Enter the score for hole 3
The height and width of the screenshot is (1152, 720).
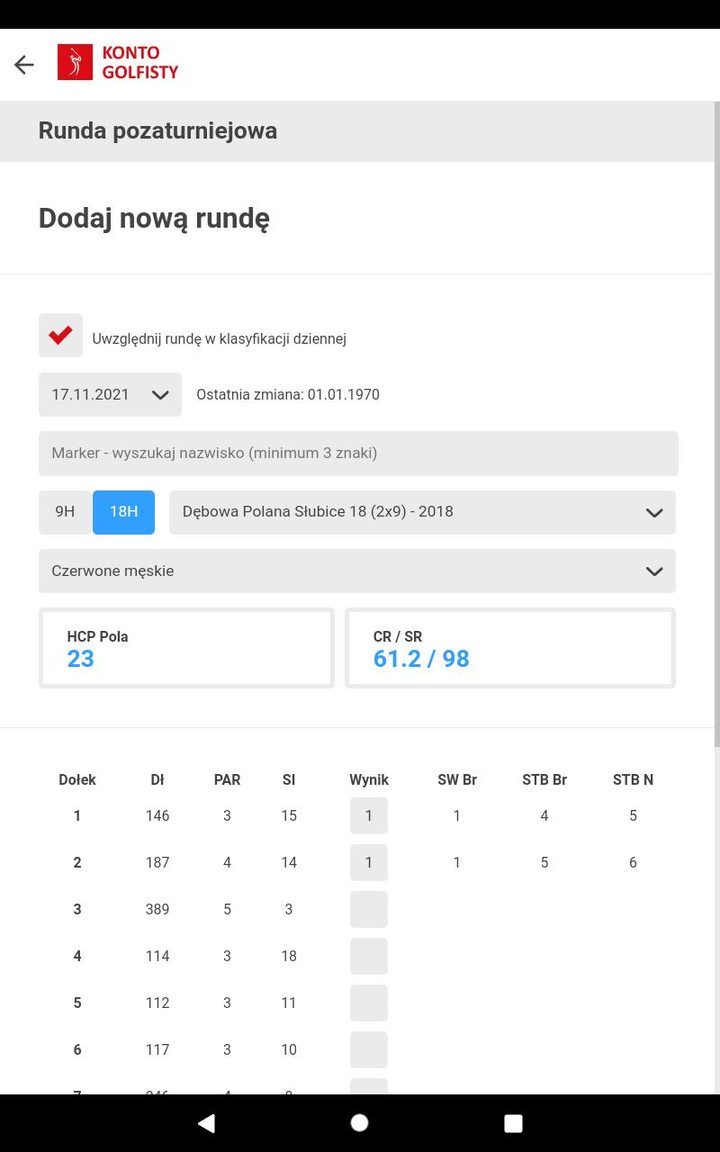368,910
